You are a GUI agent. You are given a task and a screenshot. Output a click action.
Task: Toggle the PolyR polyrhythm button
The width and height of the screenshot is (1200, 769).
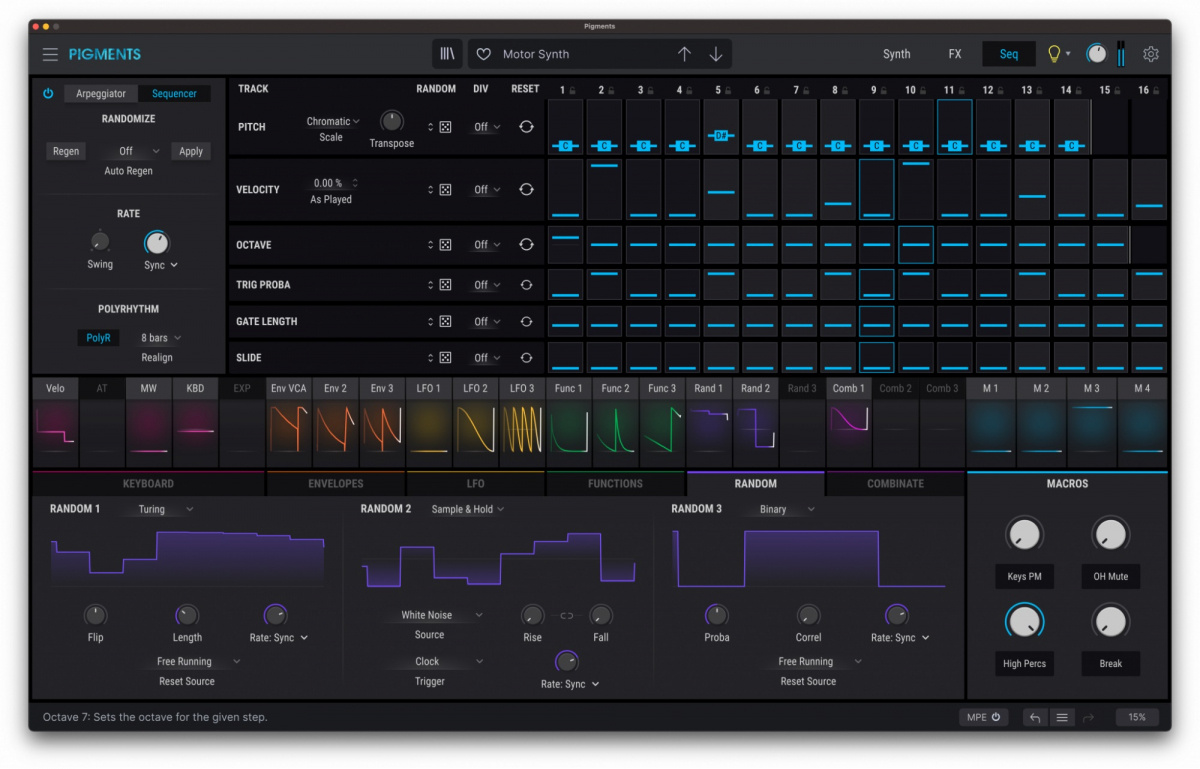tap(98, 337)
